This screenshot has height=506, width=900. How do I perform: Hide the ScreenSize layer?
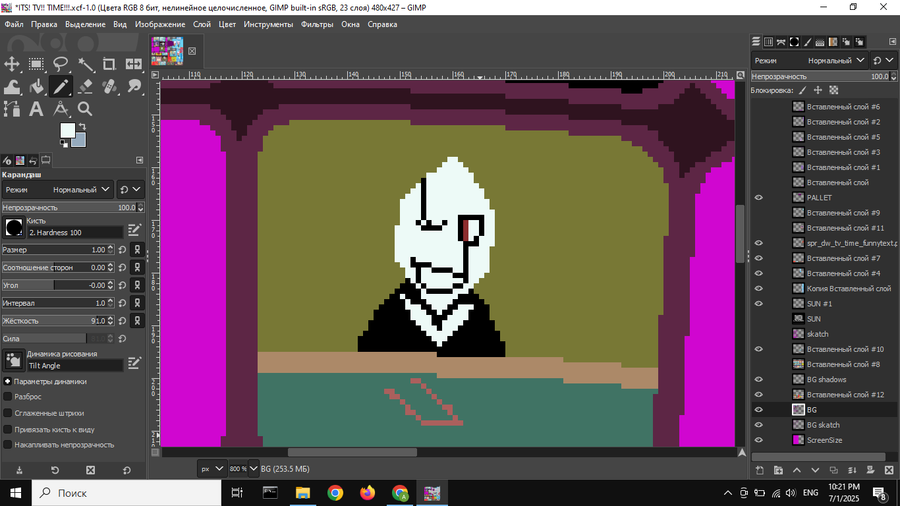pyautogui.click(x=759, y=440)
